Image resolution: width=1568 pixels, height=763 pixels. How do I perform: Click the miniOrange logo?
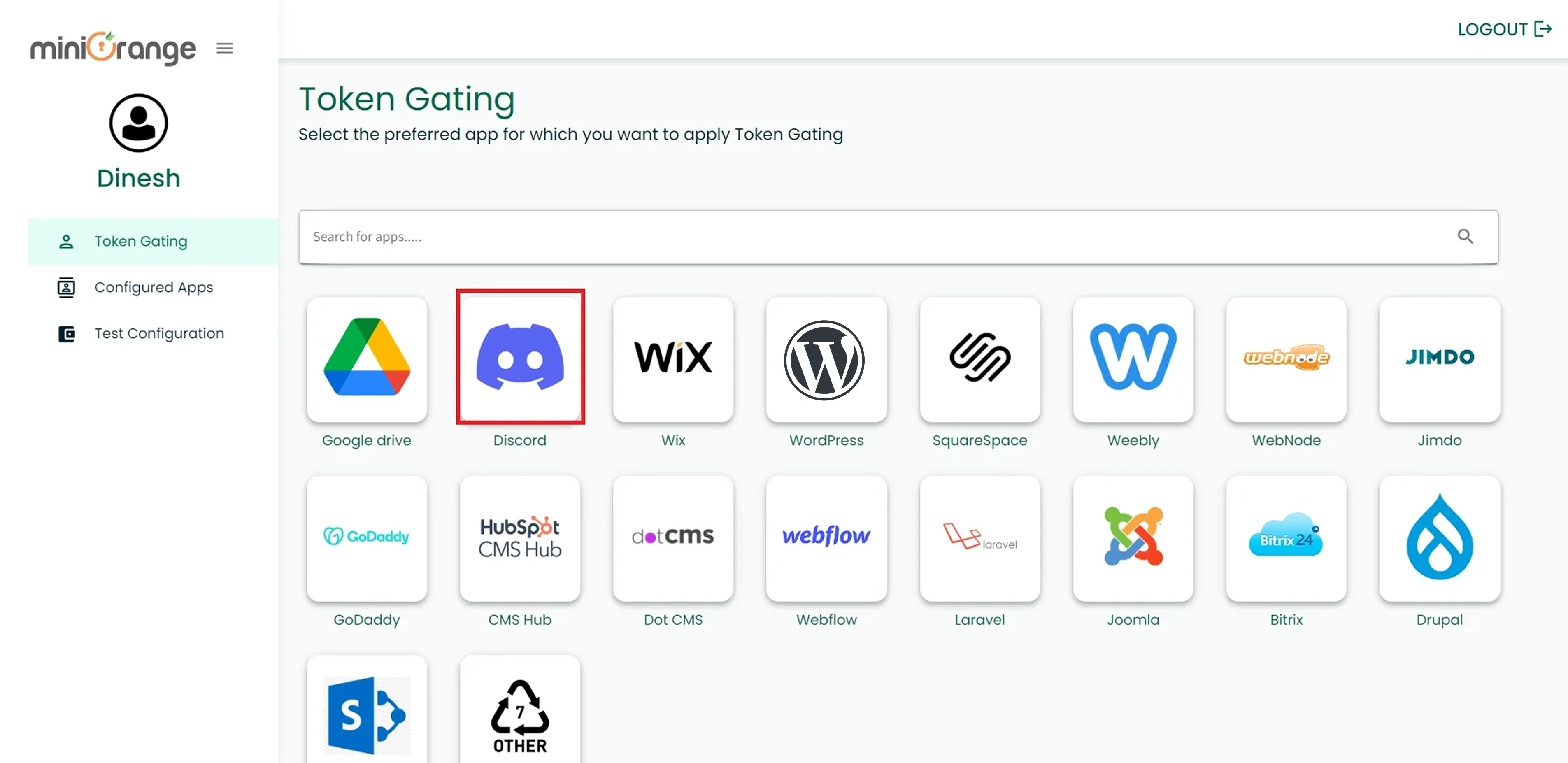pyautogui.click(x=113, y=48)
